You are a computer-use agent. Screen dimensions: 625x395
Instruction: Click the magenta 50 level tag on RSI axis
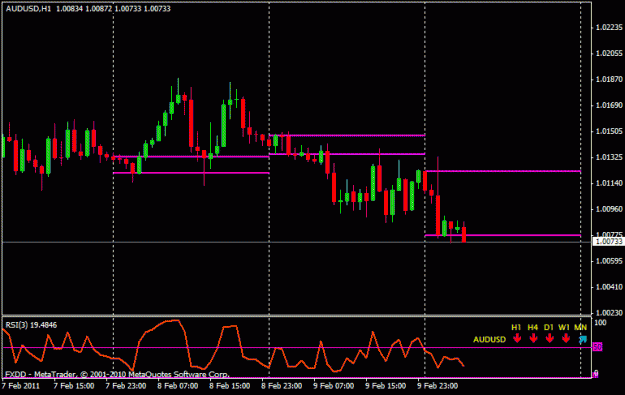point(597,347)
